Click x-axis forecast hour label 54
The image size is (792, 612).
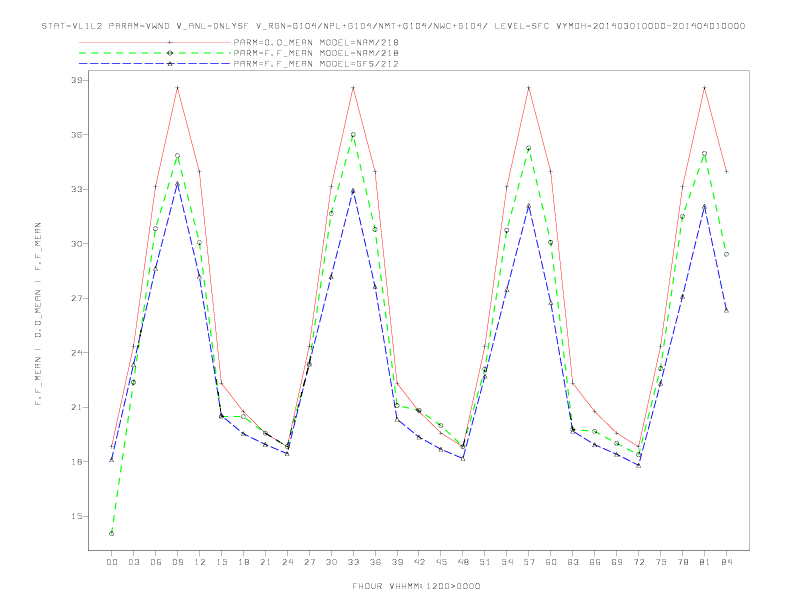pyautogui.click(x=507, y=562)
